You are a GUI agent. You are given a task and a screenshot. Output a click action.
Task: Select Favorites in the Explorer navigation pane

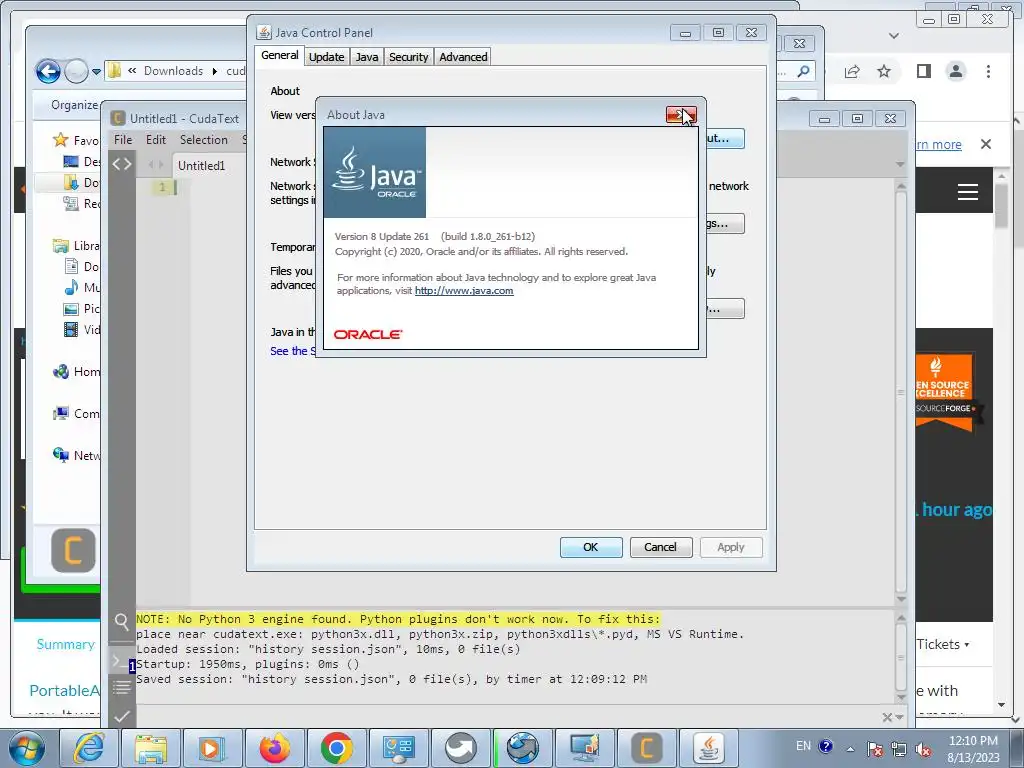click(x=75, y=140)
